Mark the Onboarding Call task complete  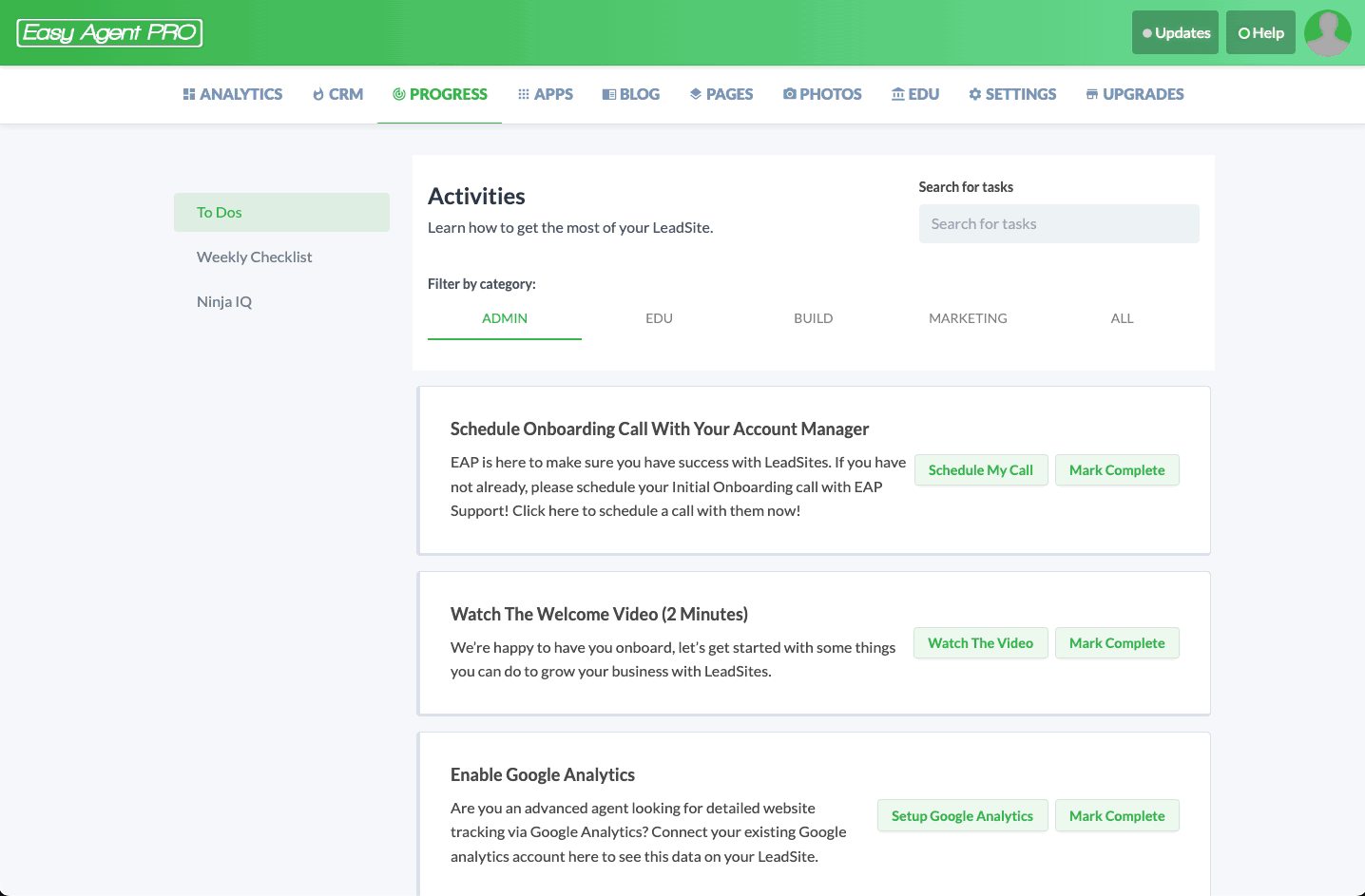(x=1117, y=470)
